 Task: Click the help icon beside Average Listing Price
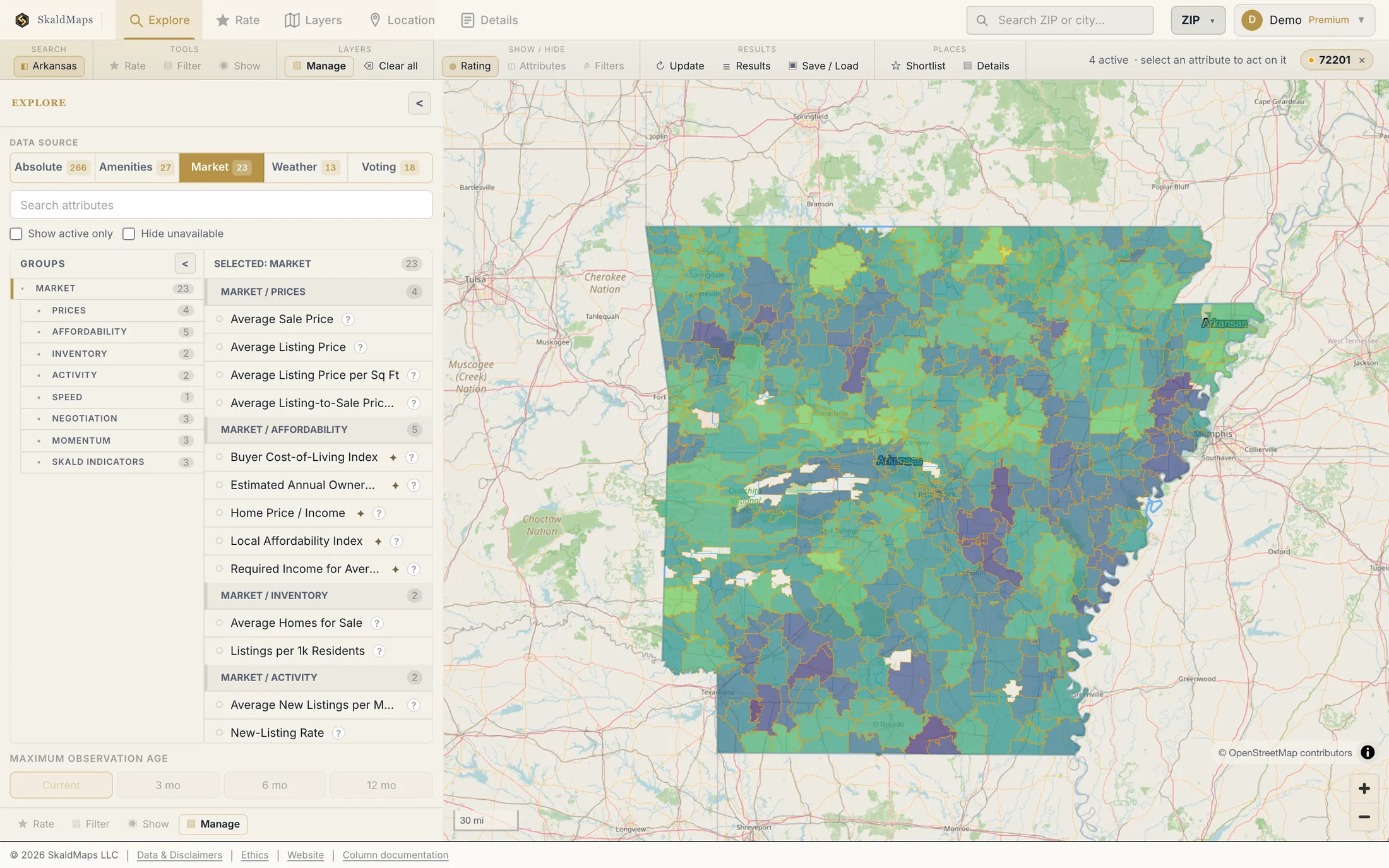tap(361, 347)
